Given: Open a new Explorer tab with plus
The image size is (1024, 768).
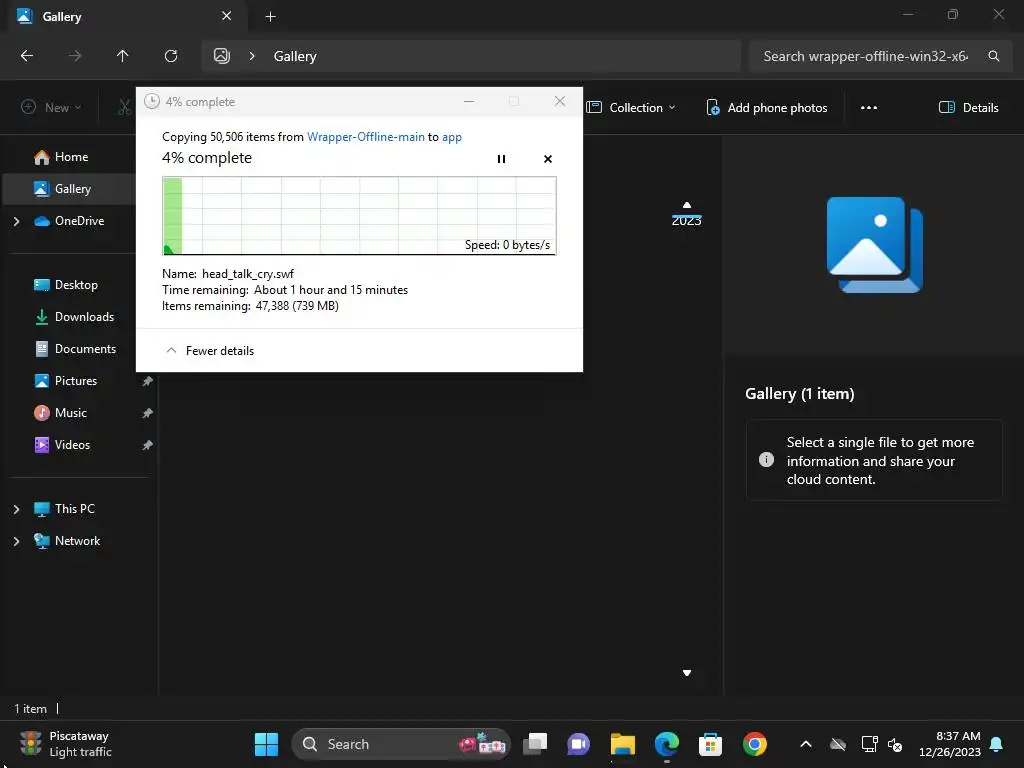Looking at the screenshot, I should point(270,17).
